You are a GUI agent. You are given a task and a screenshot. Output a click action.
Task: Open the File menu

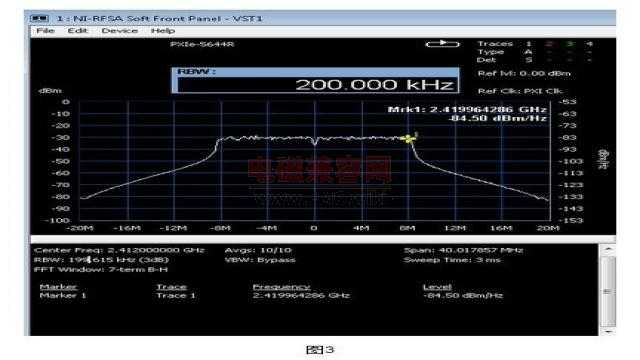(45, 31)
